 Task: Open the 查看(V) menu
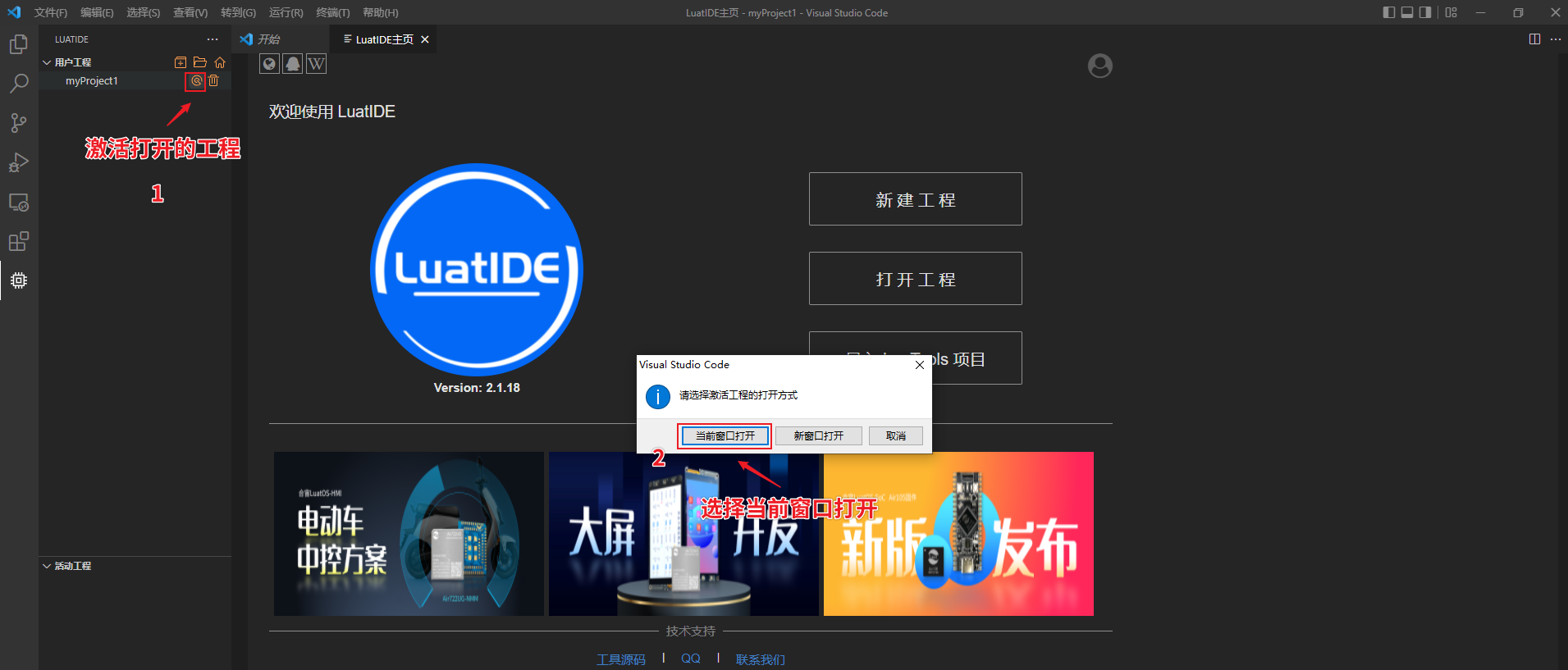click(x=190, y=12)
